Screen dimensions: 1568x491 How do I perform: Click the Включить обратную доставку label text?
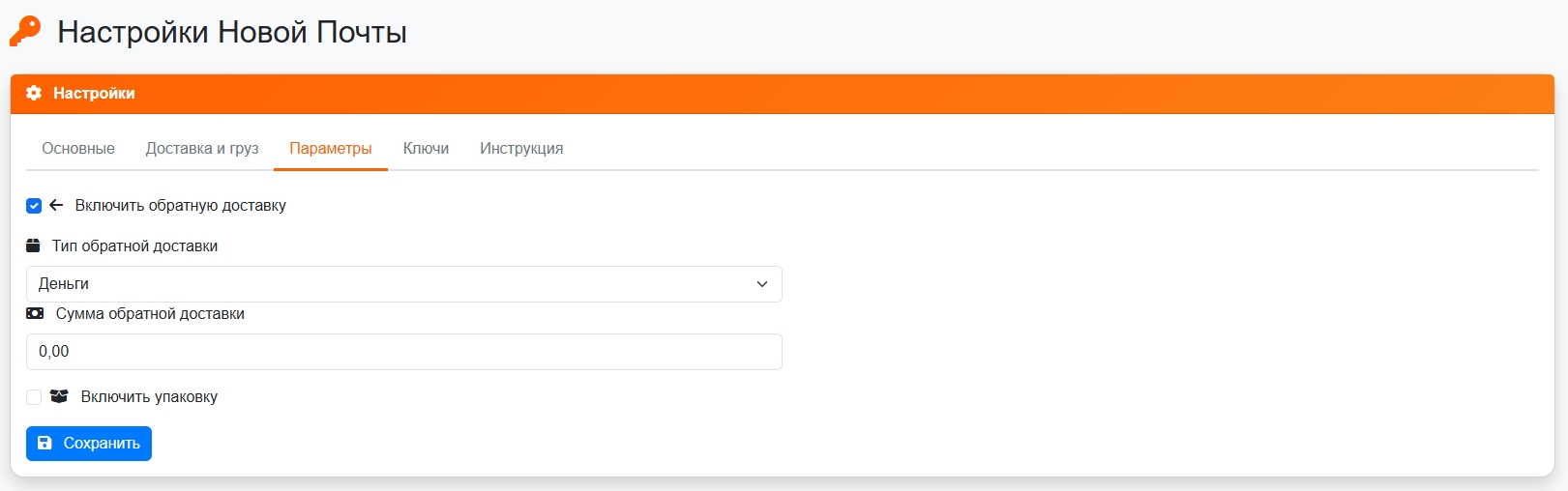180,205
